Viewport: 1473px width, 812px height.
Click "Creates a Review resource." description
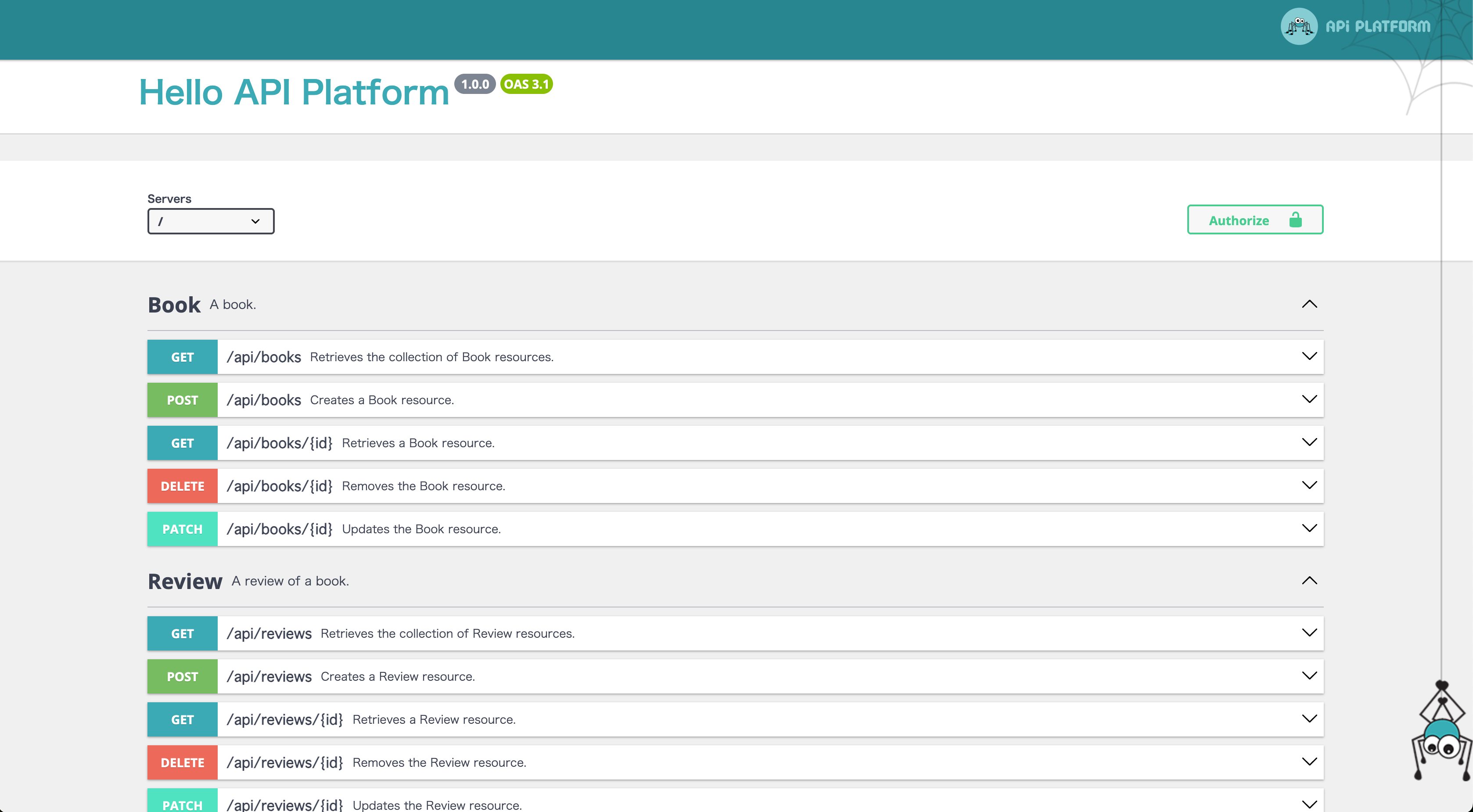click(x=398, y=676)
